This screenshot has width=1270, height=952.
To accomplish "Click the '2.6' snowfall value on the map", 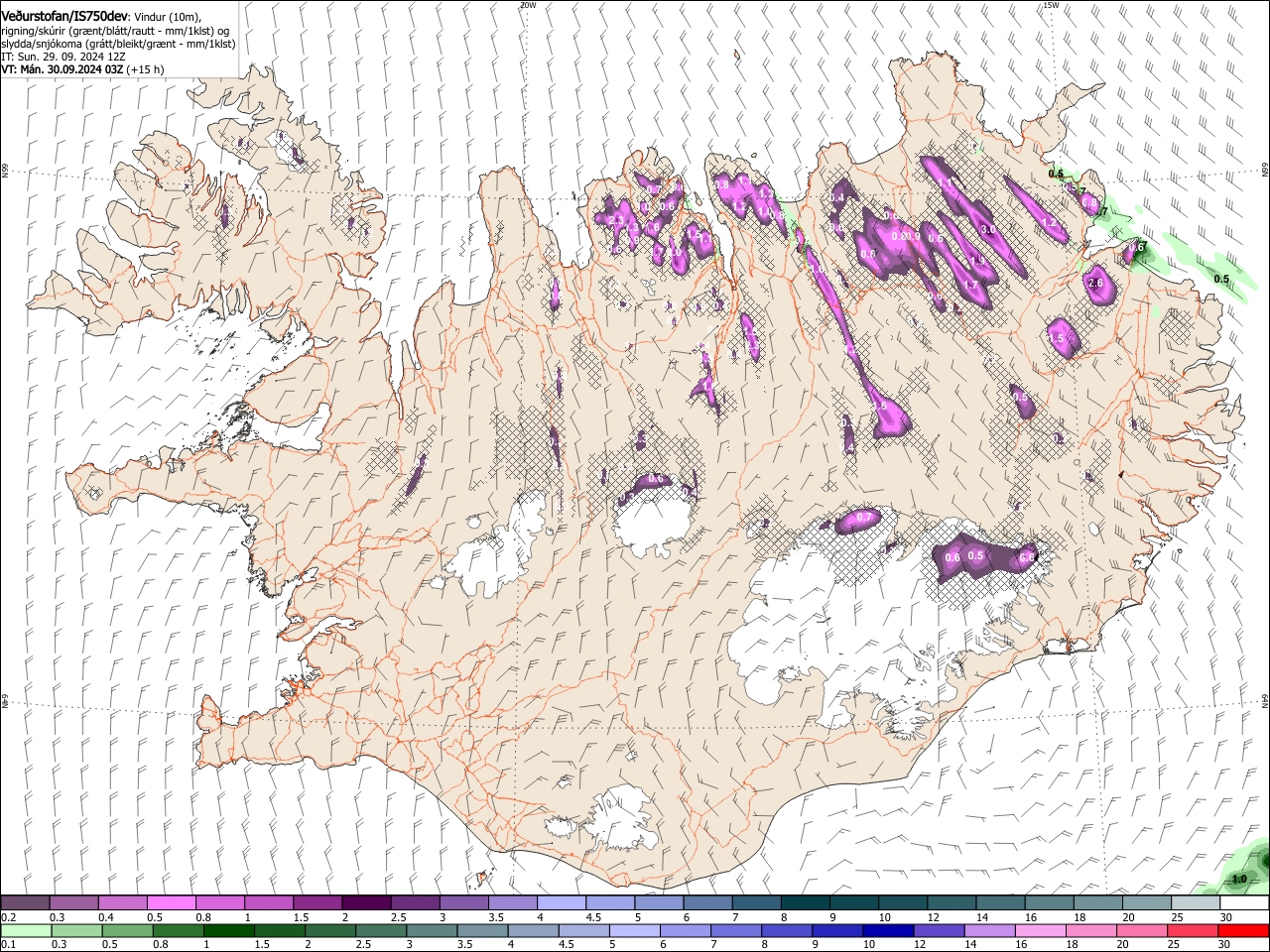I will 1096,284.
